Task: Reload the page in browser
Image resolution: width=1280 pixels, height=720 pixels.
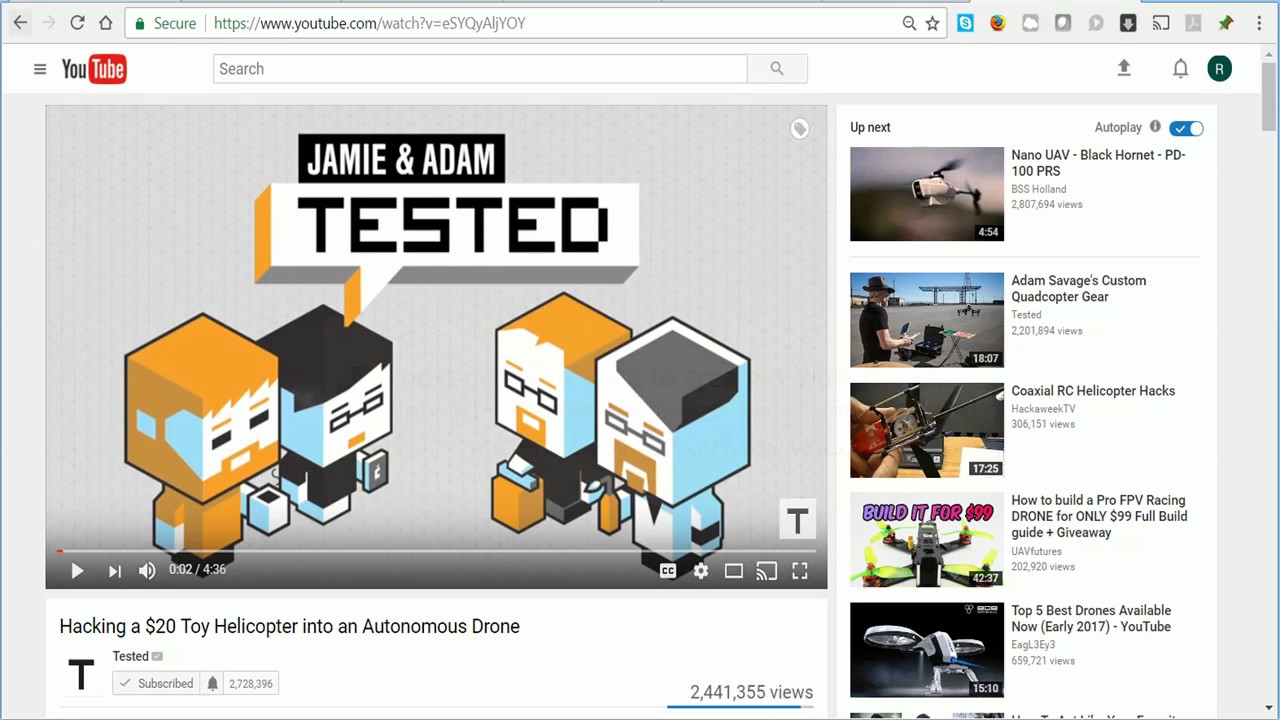Action: 77,23
